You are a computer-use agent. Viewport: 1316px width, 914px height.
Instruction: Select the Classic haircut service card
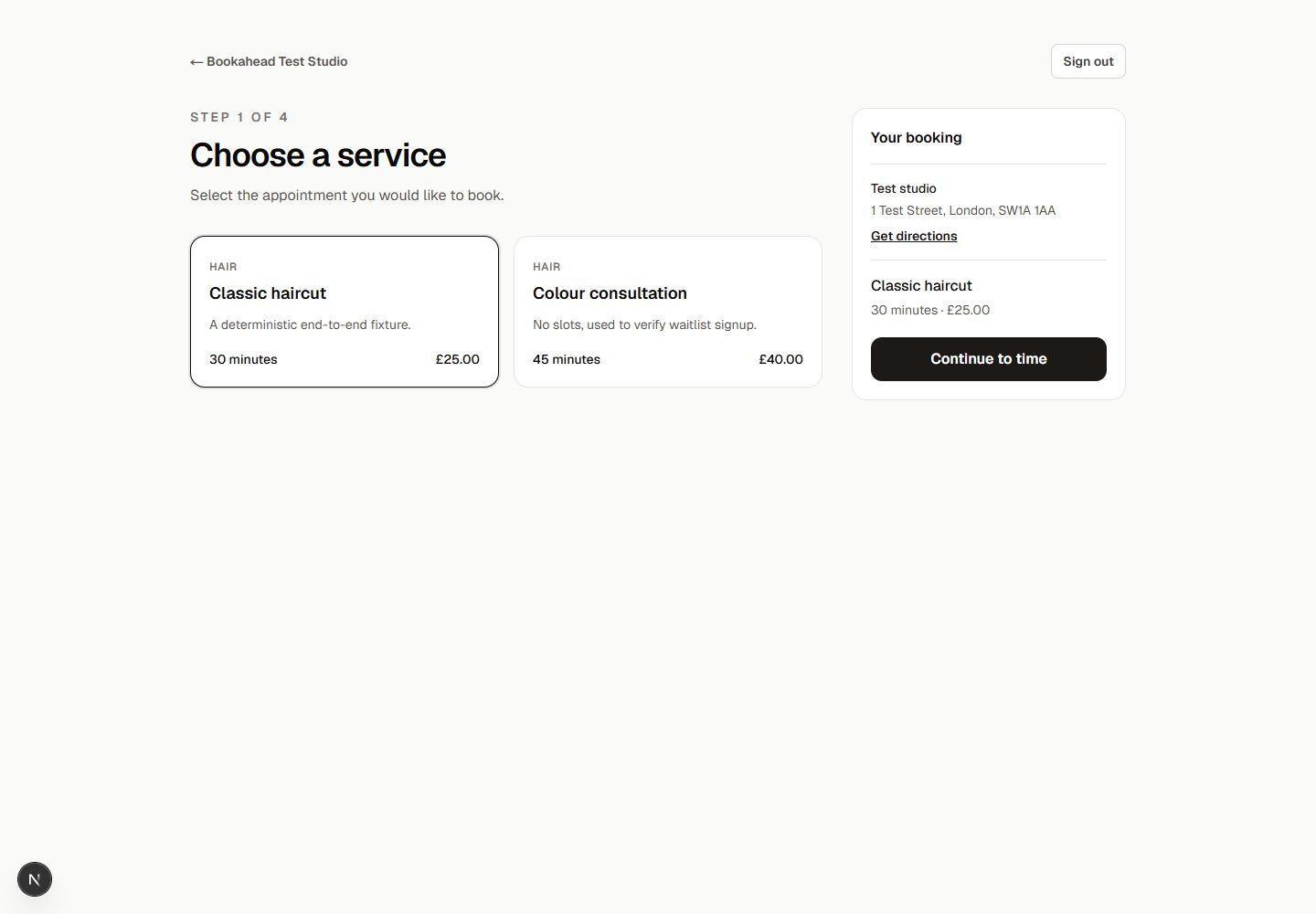click(x=345, y=312)
